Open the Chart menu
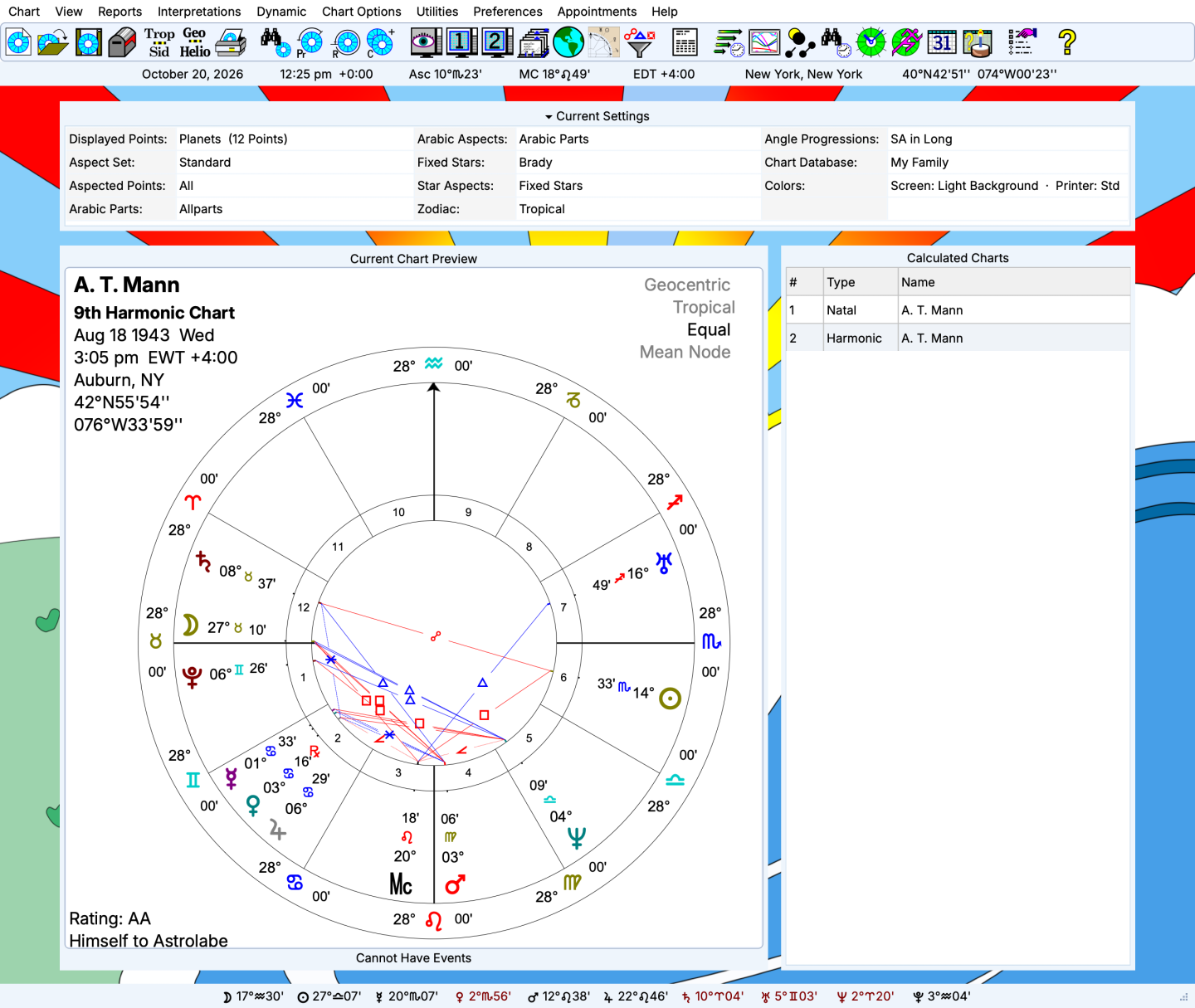The image size is (1195, 1008). pos(24,12)
